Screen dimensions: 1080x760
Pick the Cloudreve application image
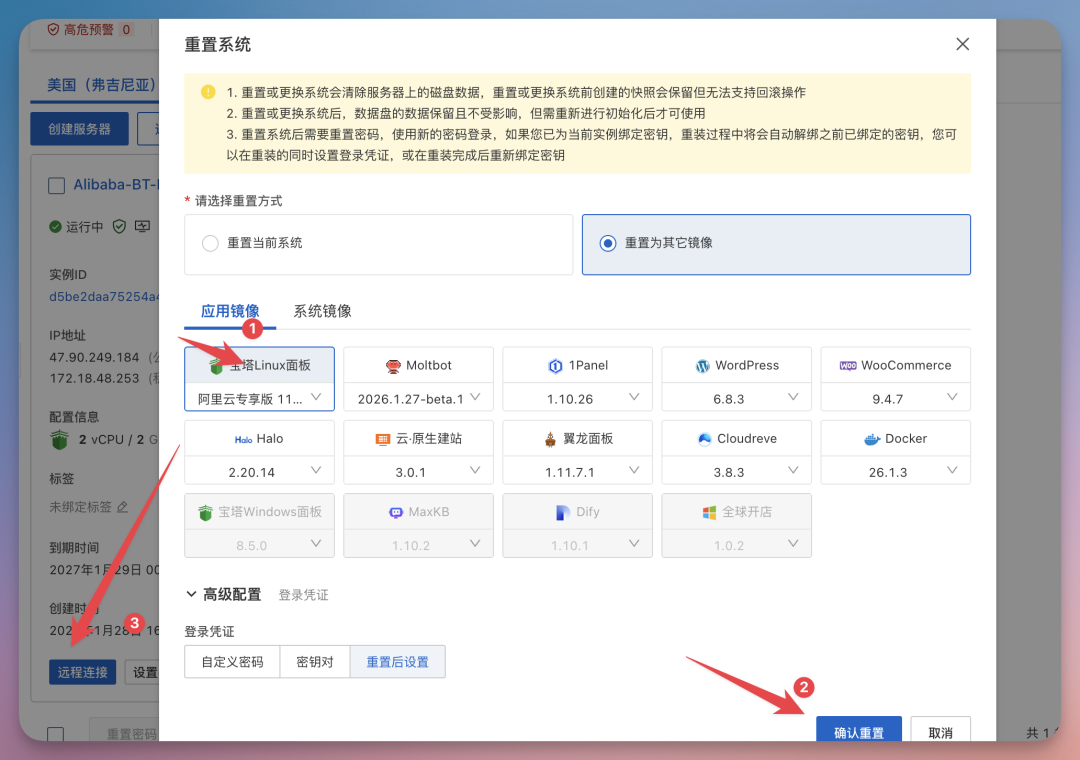[x=736, y=438]
